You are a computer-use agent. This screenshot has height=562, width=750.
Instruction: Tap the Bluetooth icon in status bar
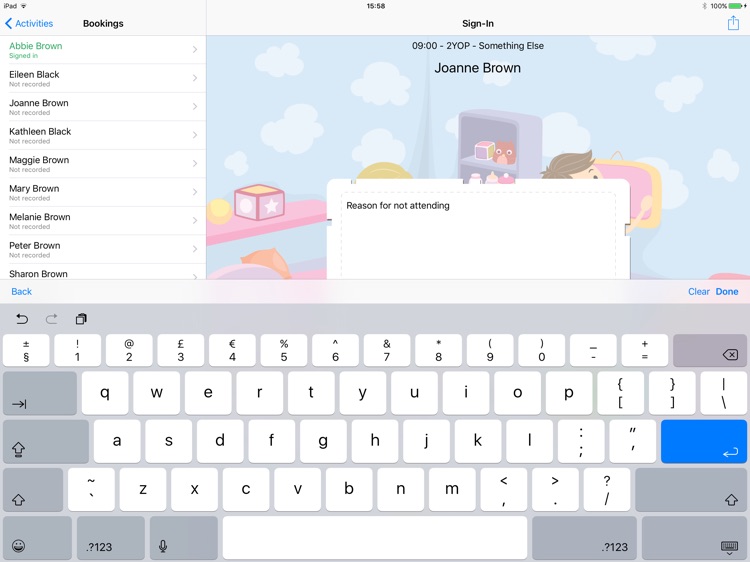[704, 6]
